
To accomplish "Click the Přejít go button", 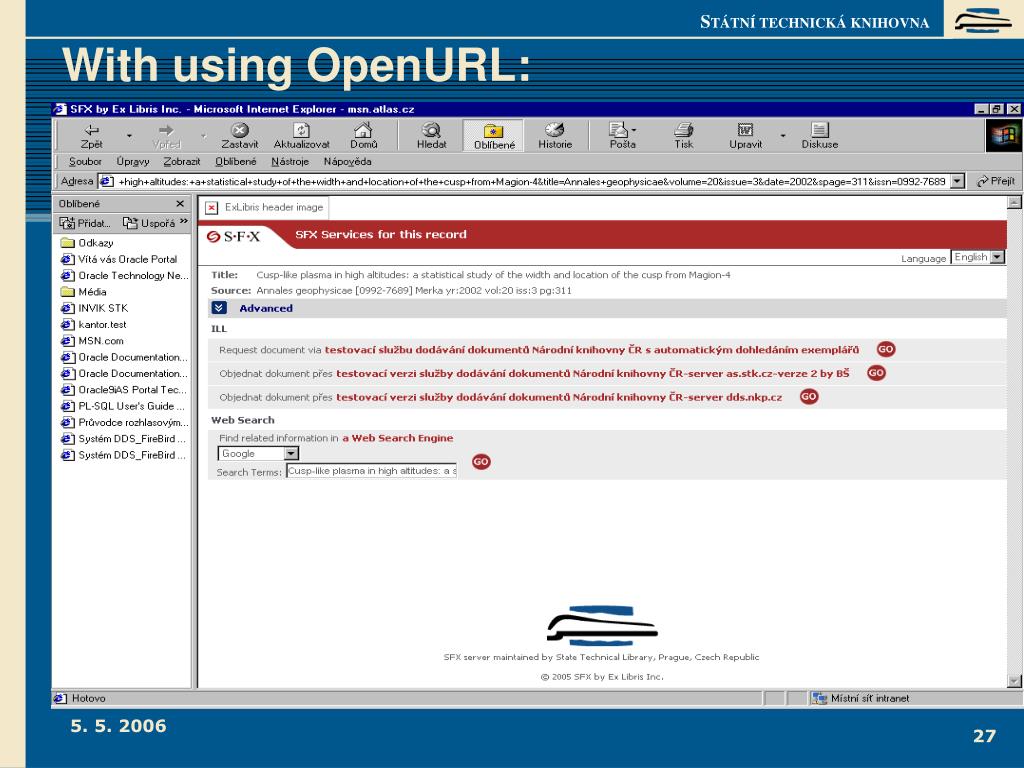I will (x=996, y=181).
